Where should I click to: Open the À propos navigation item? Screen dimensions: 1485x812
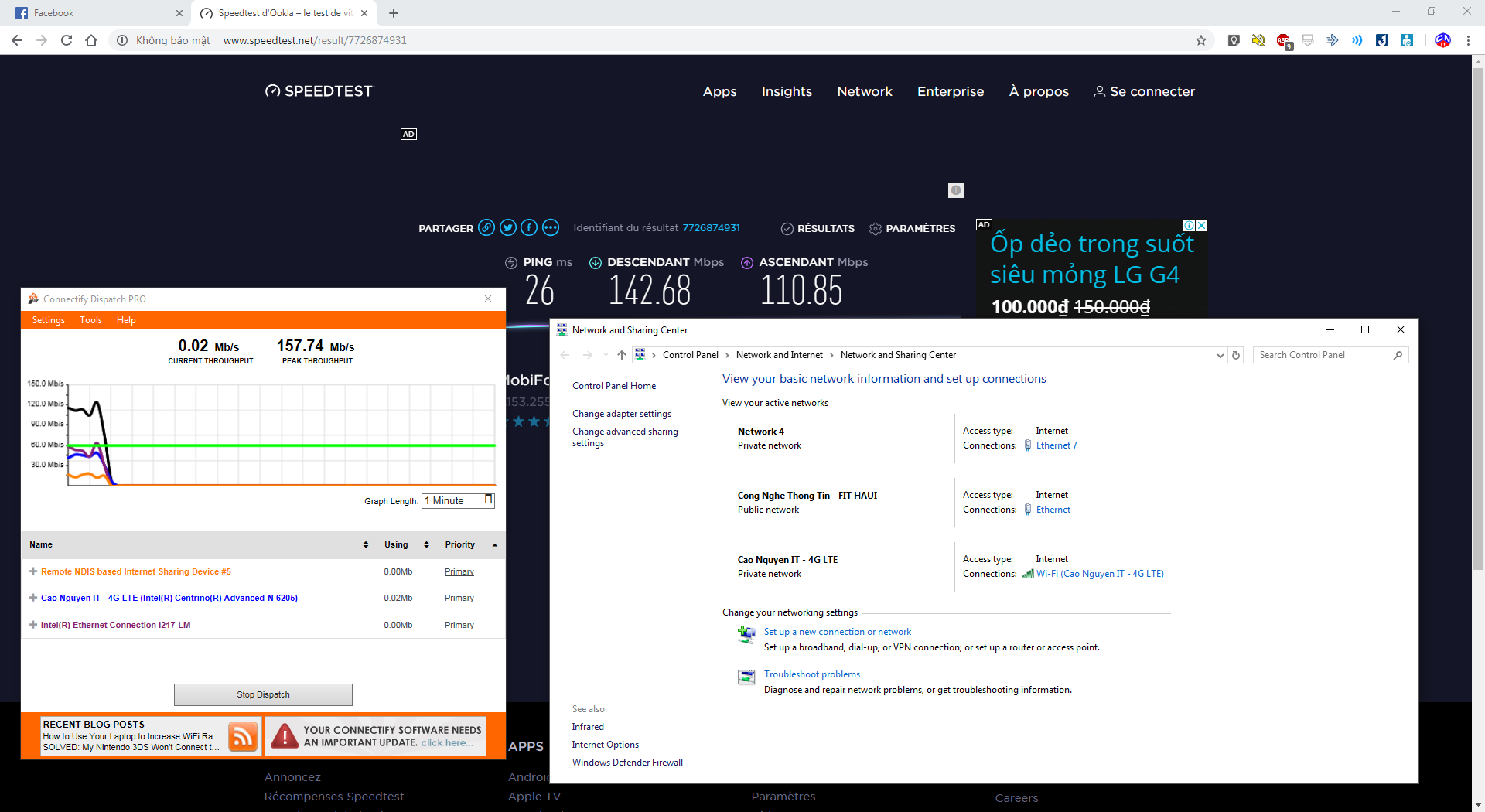(x=1039, y=91)
